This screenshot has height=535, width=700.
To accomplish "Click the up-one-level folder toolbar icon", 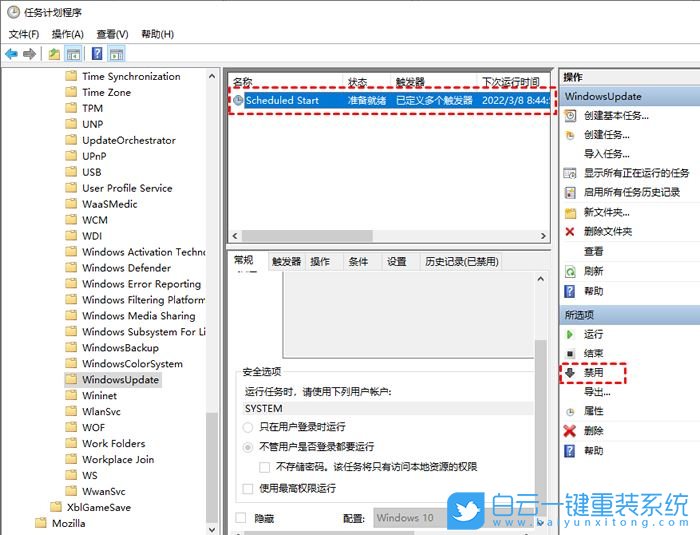I will [x=54, y=54].
